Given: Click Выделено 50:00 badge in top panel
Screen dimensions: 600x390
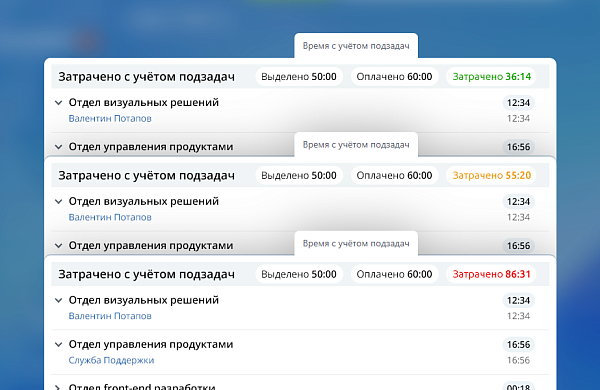Looking at the screenshot, I should point(299,77).
